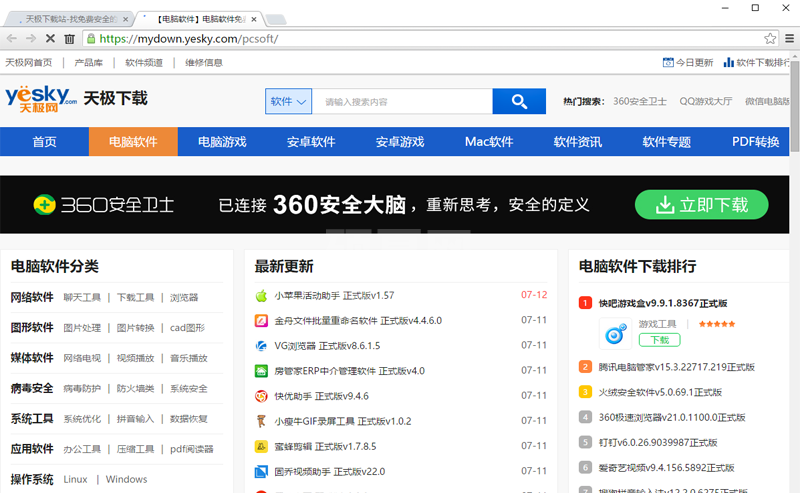Image resolution: width=800 pixels, height=493 pixels.
Task: Open the 维修信息 top link
Action: (x=204, y=62)
